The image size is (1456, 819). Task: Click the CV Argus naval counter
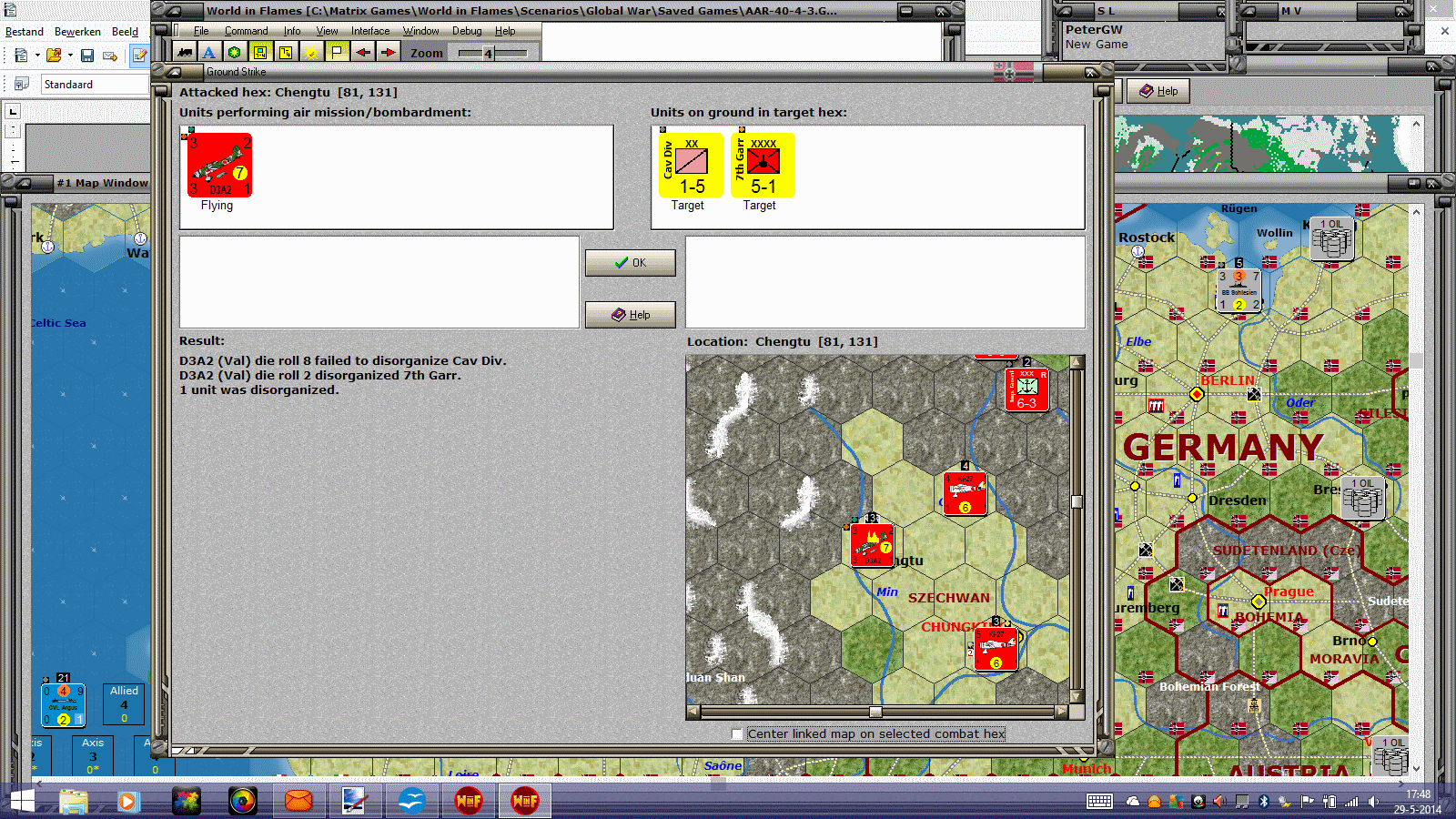click(x=64, y=705)
